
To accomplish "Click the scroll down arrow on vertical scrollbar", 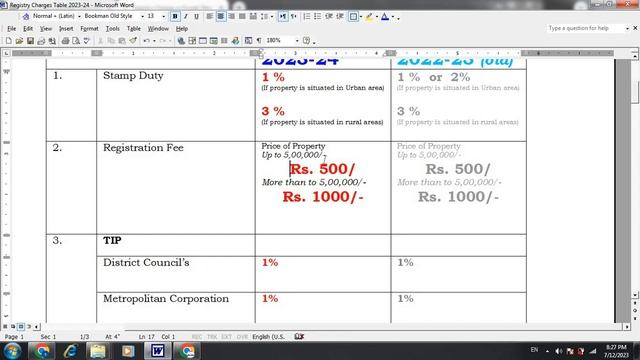I will [635, 295].
